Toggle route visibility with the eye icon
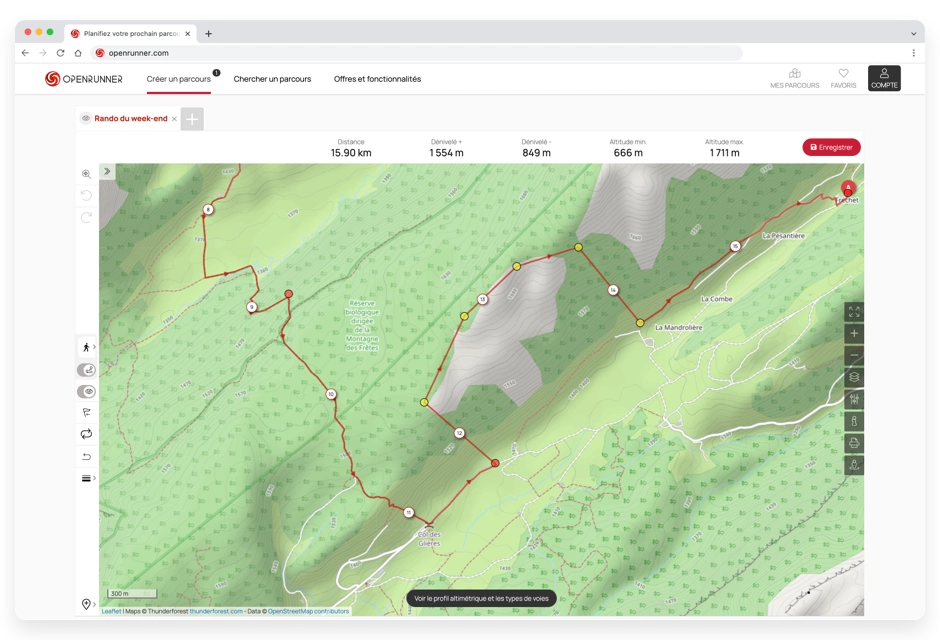Screen dimensions: 940x640 (86, 390)
